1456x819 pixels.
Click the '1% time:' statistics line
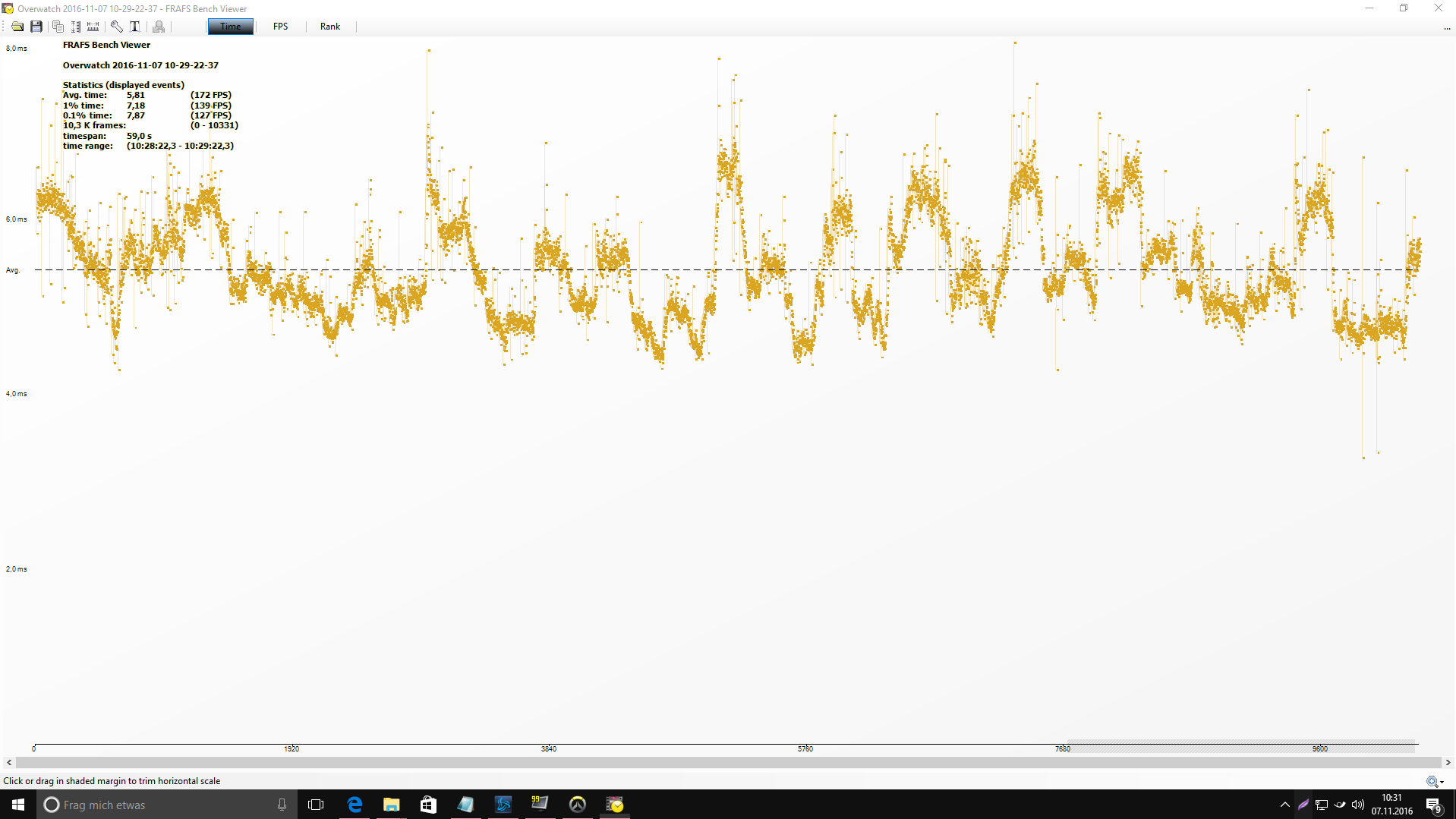pos(147,106)
